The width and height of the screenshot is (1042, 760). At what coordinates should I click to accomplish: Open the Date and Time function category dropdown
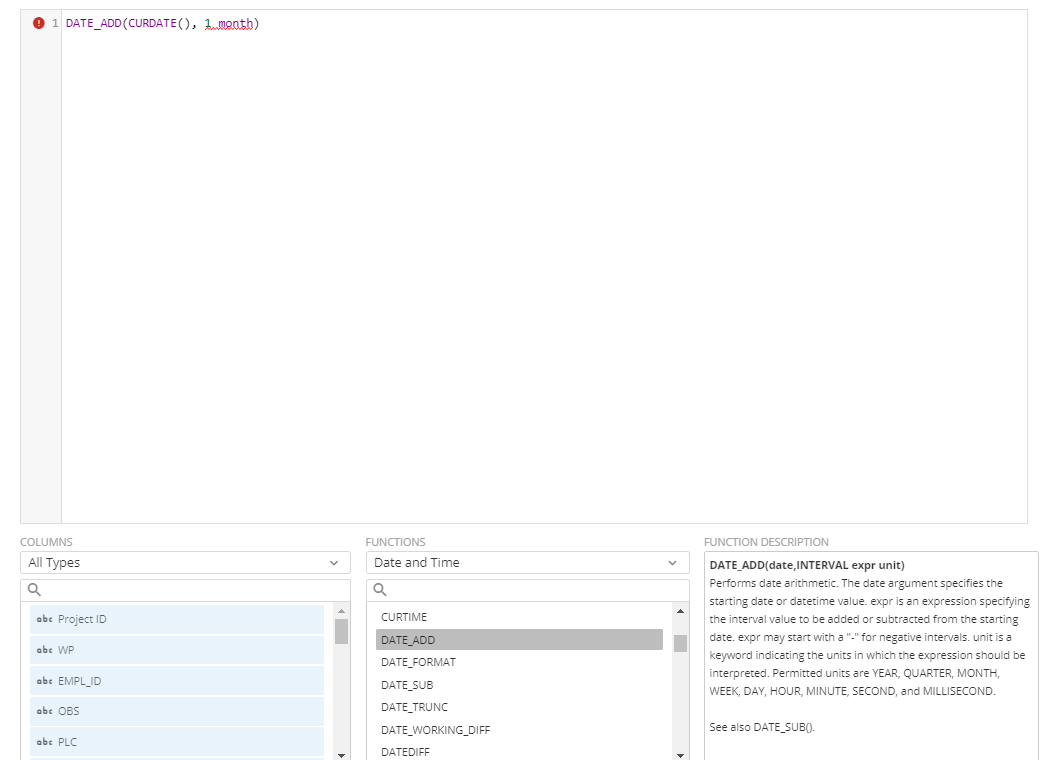(527, 562)
